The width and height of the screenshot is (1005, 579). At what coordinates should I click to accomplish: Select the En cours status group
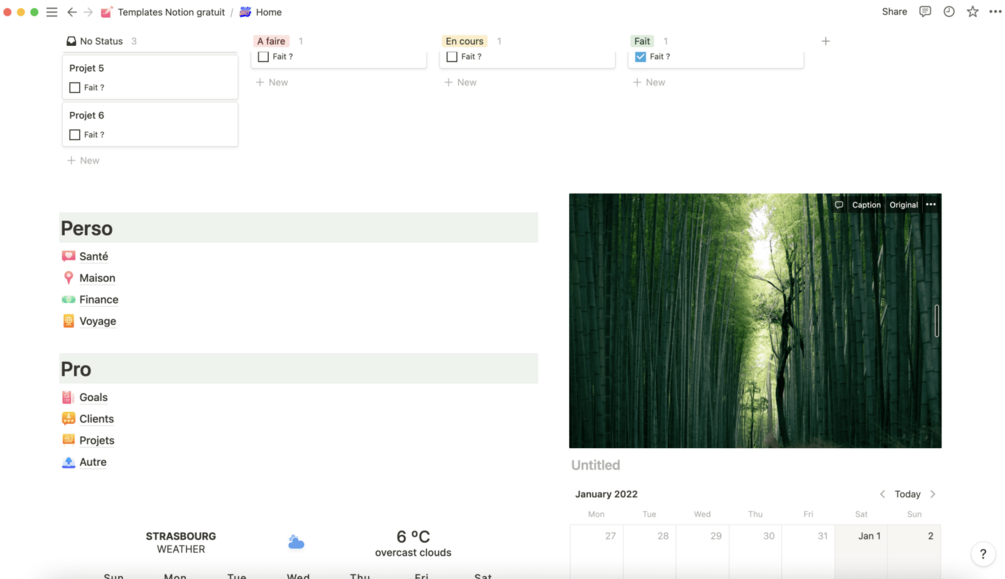465,41
